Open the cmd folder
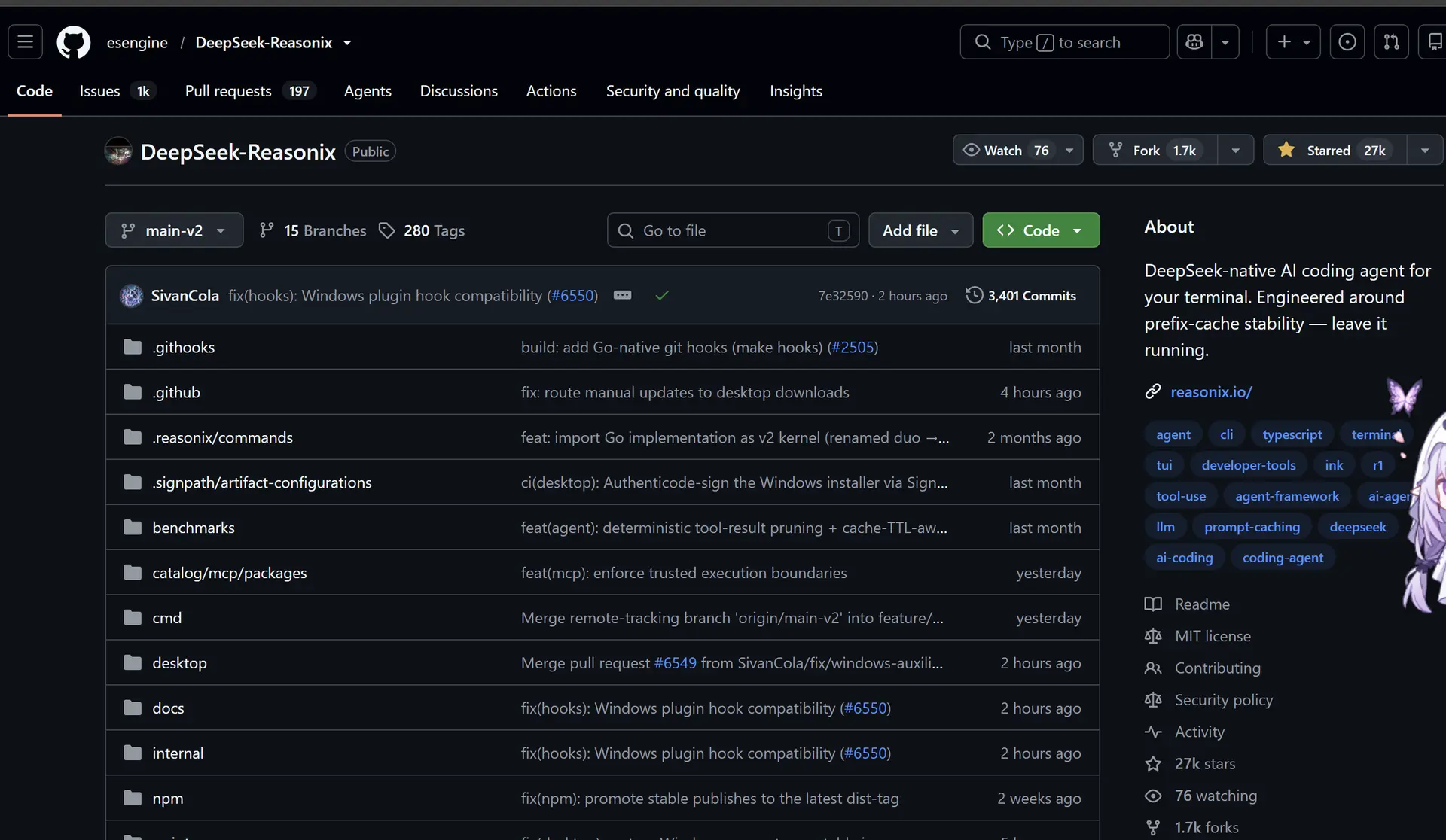1446x840 pixels. tap(167, 618)
